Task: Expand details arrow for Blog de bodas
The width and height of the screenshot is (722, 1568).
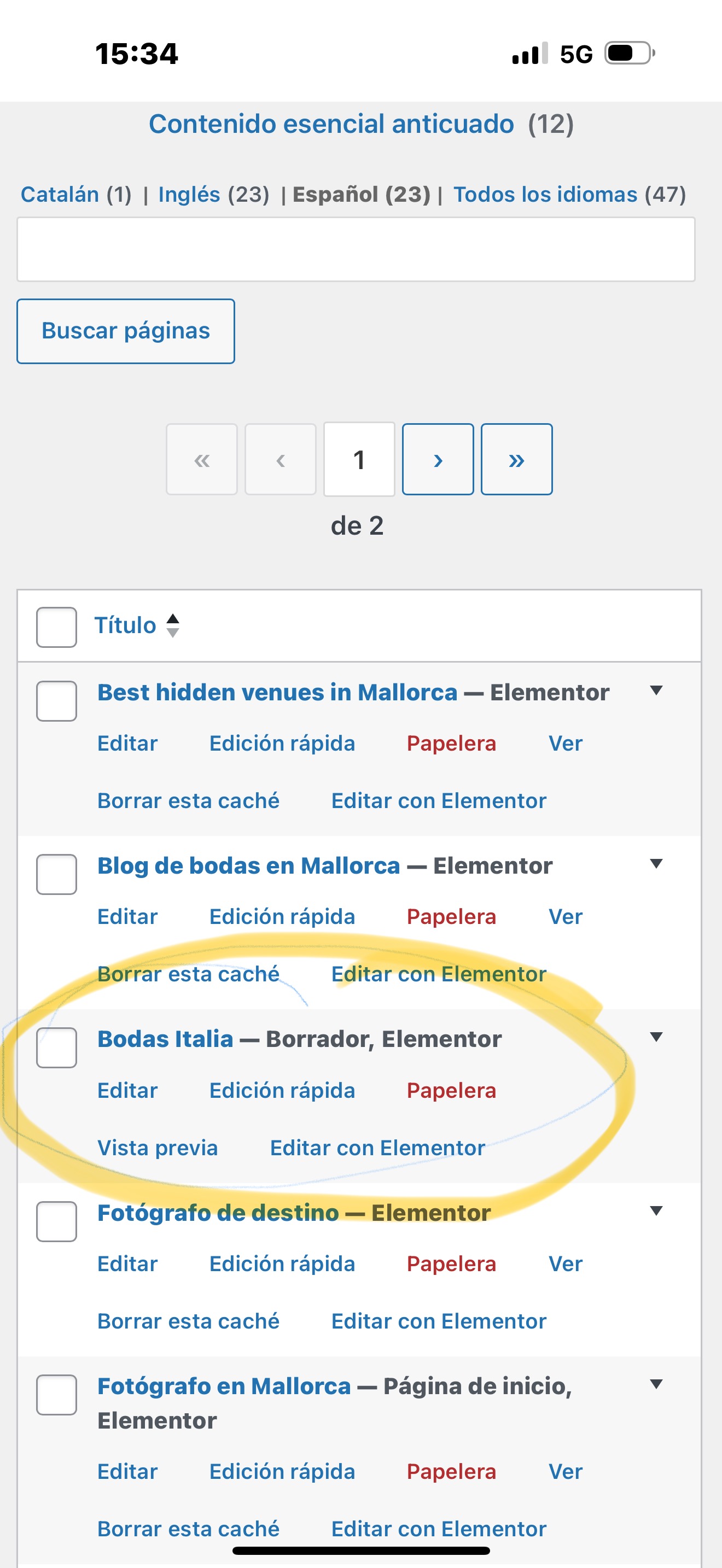Action: 656,863
